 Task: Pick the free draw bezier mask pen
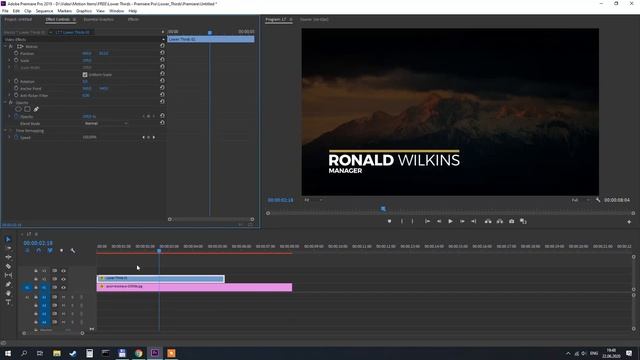tap(36, 109)
